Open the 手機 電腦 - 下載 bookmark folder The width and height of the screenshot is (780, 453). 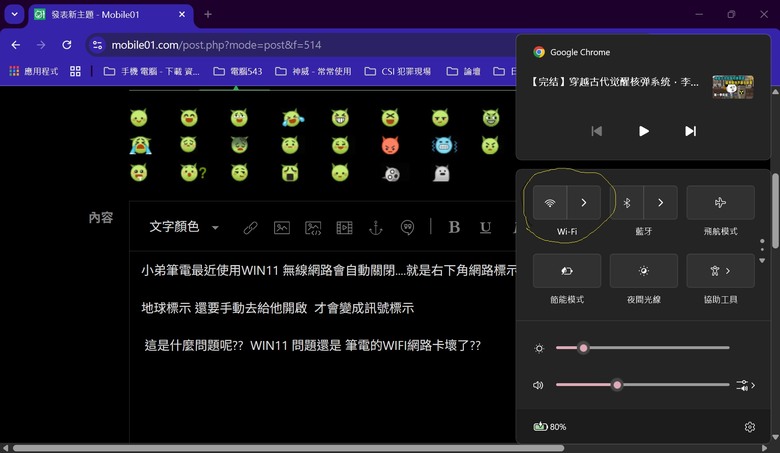(151, 71)
